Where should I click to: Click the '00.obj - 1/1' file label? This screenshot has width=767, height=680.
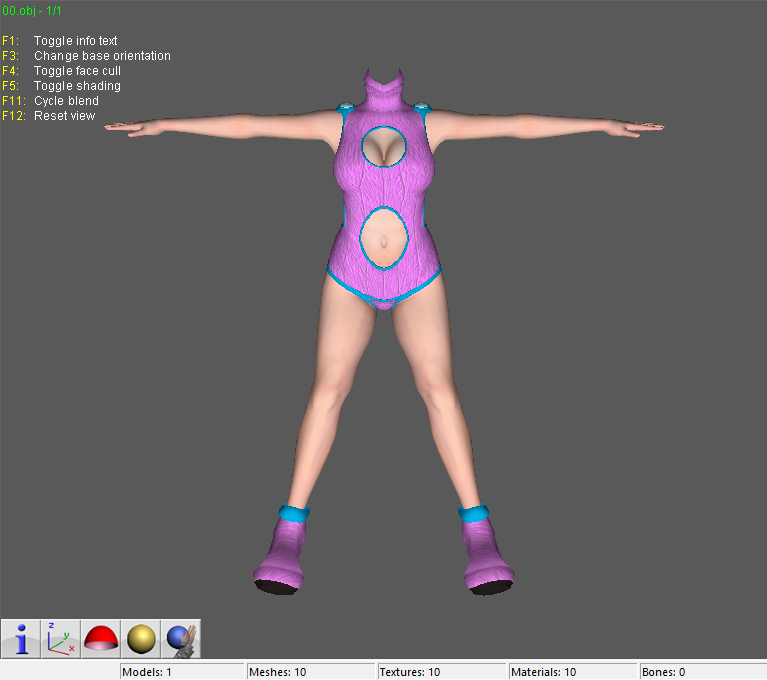[32, 11]
